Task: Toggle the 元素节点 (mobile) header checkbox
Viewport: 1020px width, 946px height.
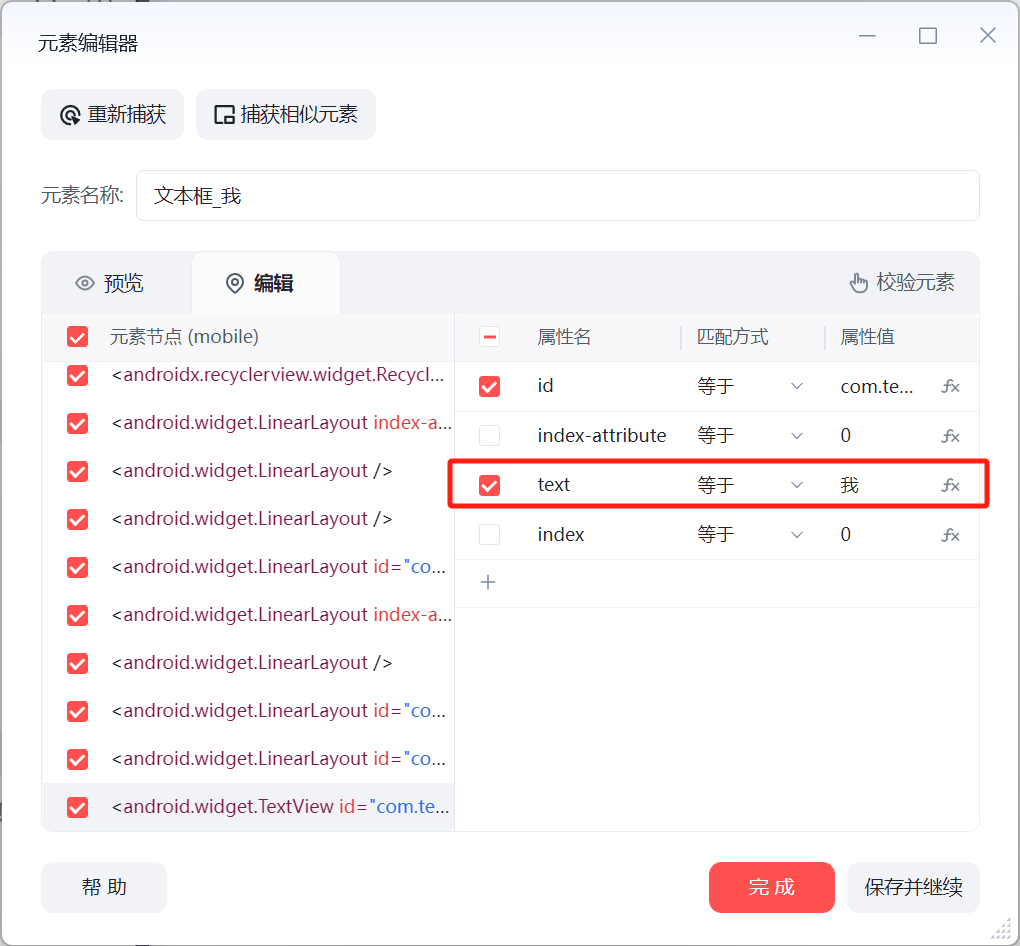Action: coord(77,337)
